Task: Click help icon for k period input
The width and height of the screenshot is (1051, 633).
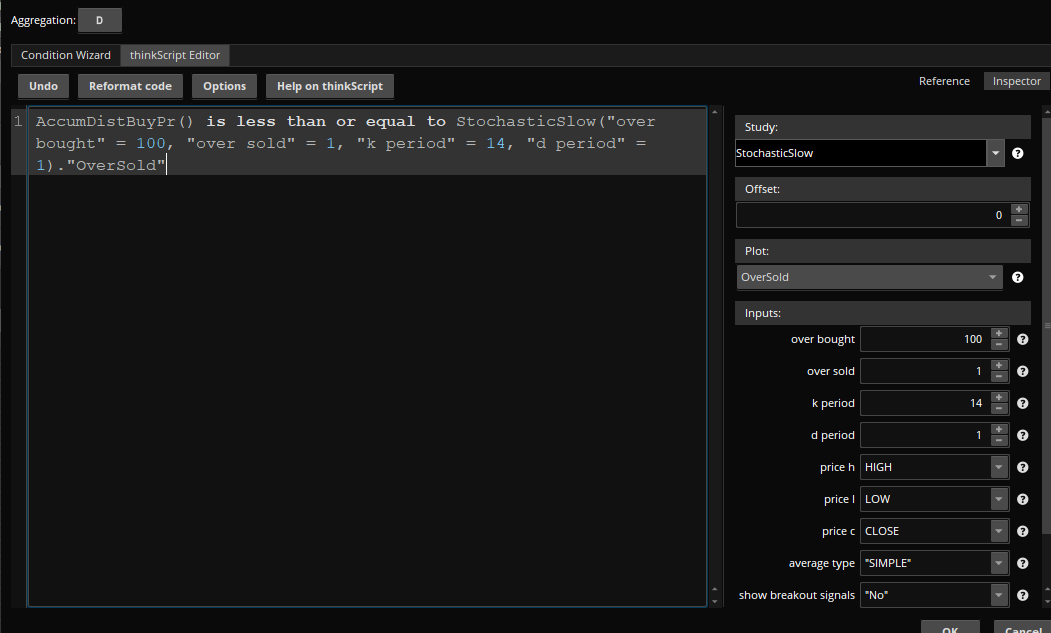Action: 1022,404
